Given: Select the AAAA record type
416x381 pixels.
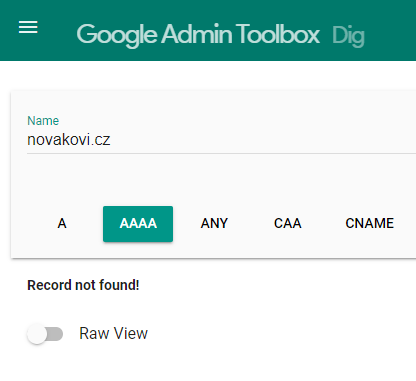Looking at the screenshot, I should (x=138, y=224).
